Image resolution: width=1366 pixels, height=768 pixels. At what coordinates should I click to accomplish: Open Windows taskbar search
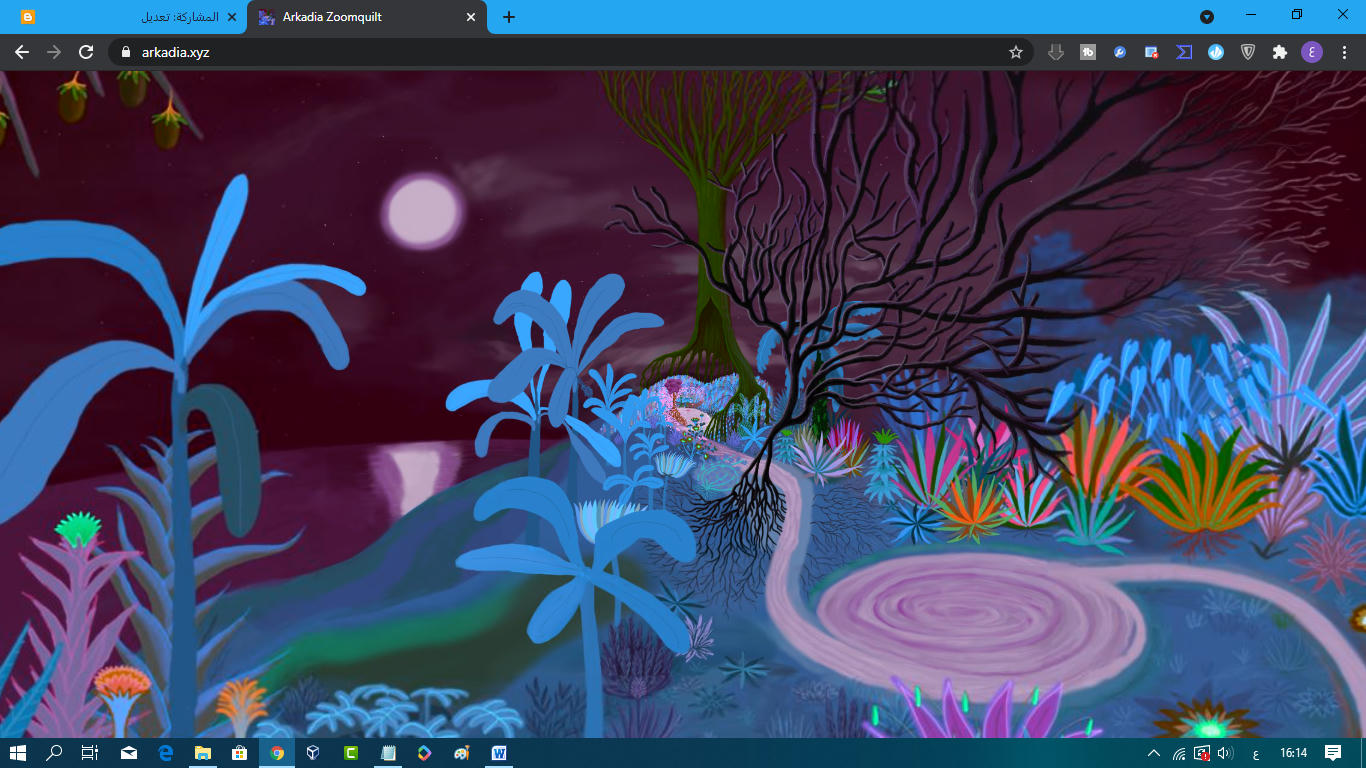[54, 753]
